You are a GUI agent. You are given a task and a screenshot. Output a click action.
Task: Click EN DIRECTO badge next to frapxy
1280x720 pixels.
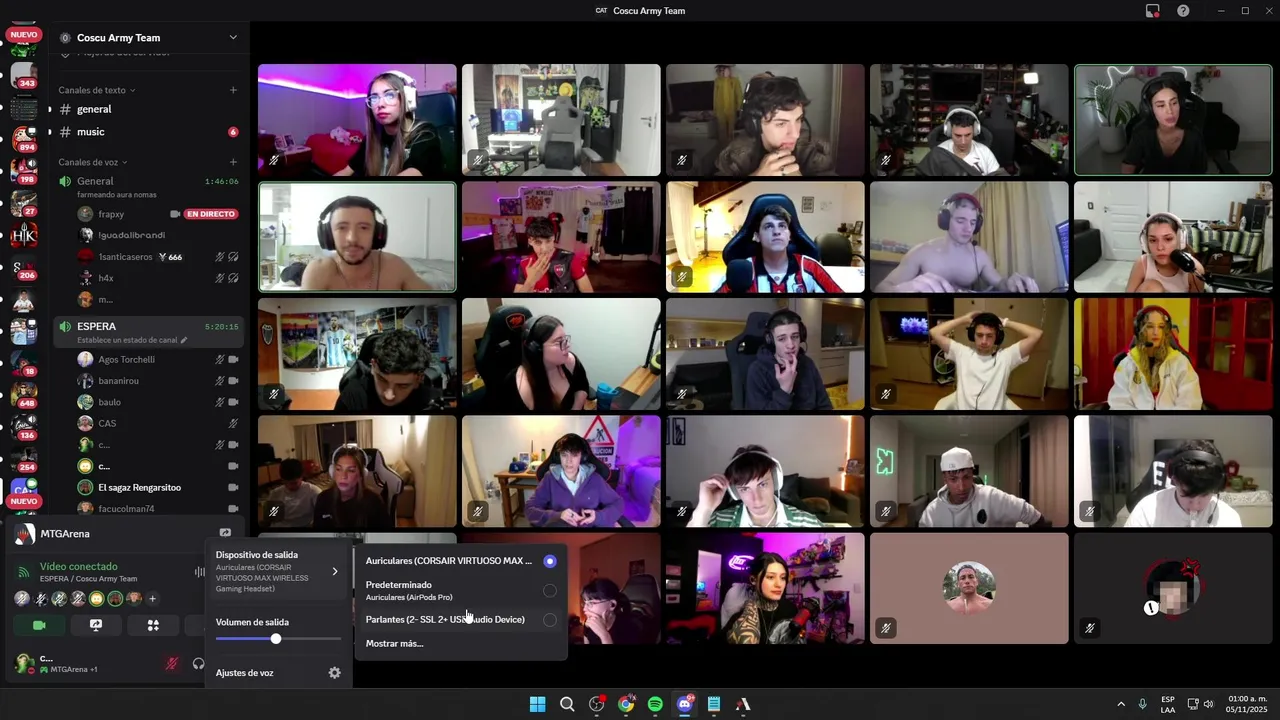coord(211,214)
